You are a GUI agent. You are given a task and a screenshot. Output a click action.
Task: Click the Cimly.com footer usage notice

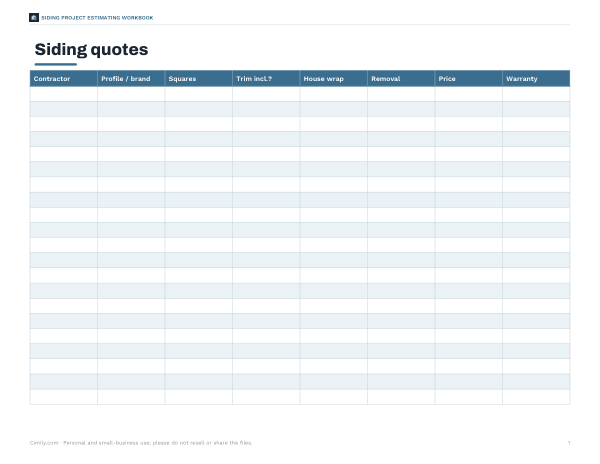pos(141,443)
